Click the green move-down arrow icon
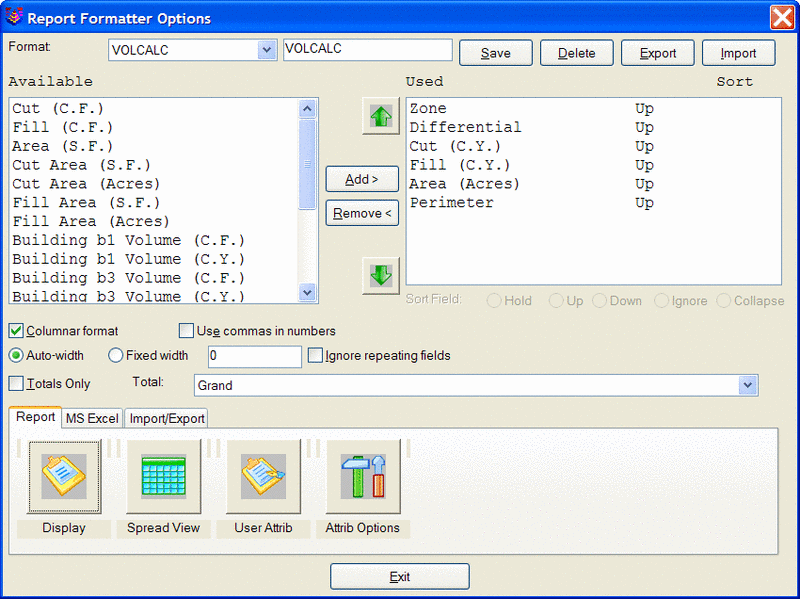Viewport: 800px width, 599px height. point(381,276)
